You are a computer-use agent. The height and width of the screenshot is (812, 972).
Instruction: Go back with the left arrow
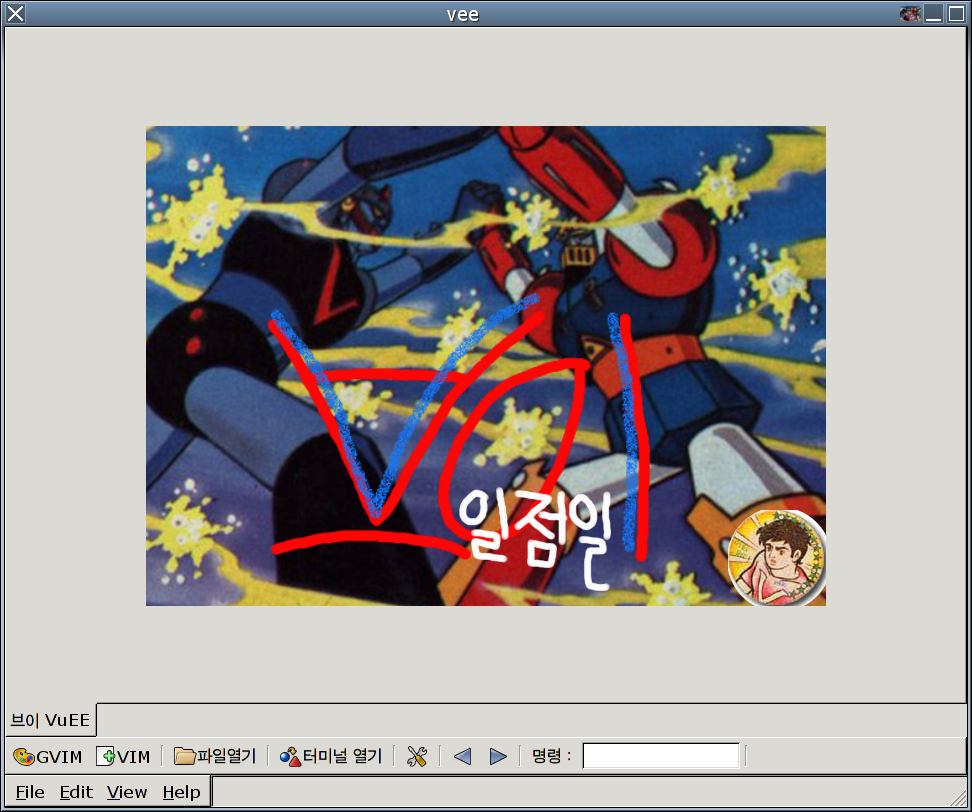click(x=462, y=756)
